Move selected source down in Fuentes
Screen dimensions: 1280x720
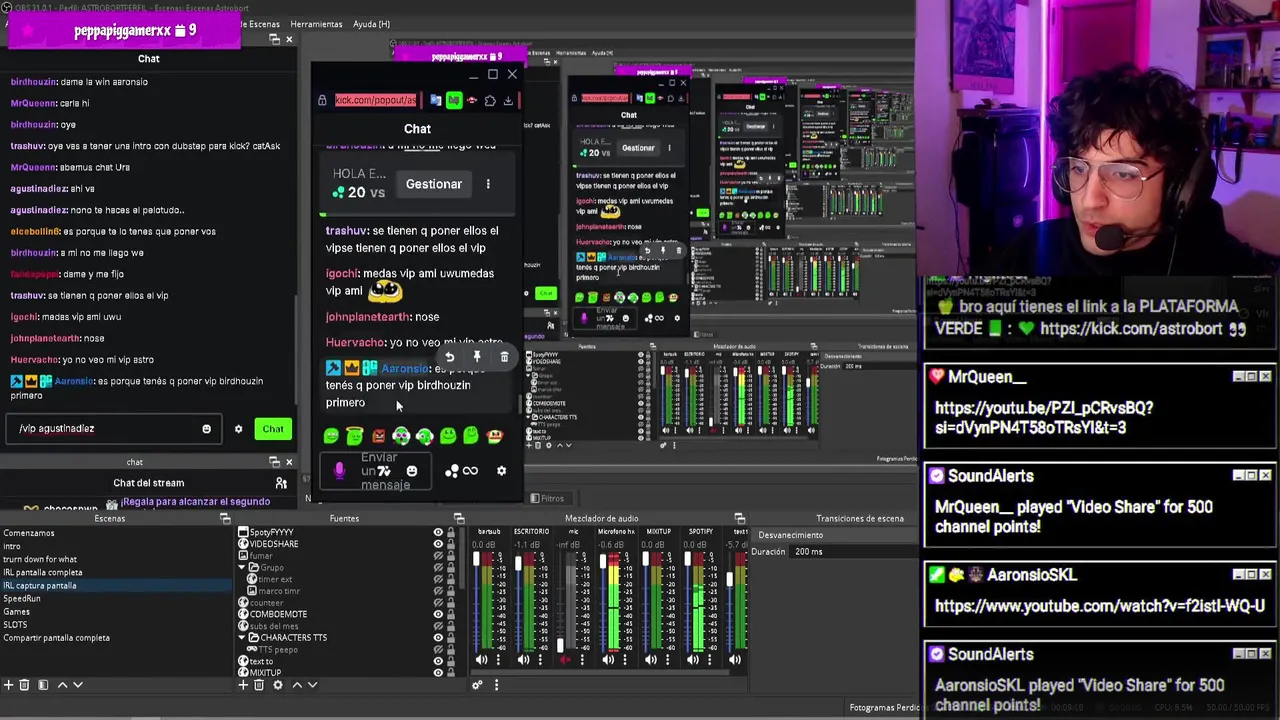tap(312, 685)
